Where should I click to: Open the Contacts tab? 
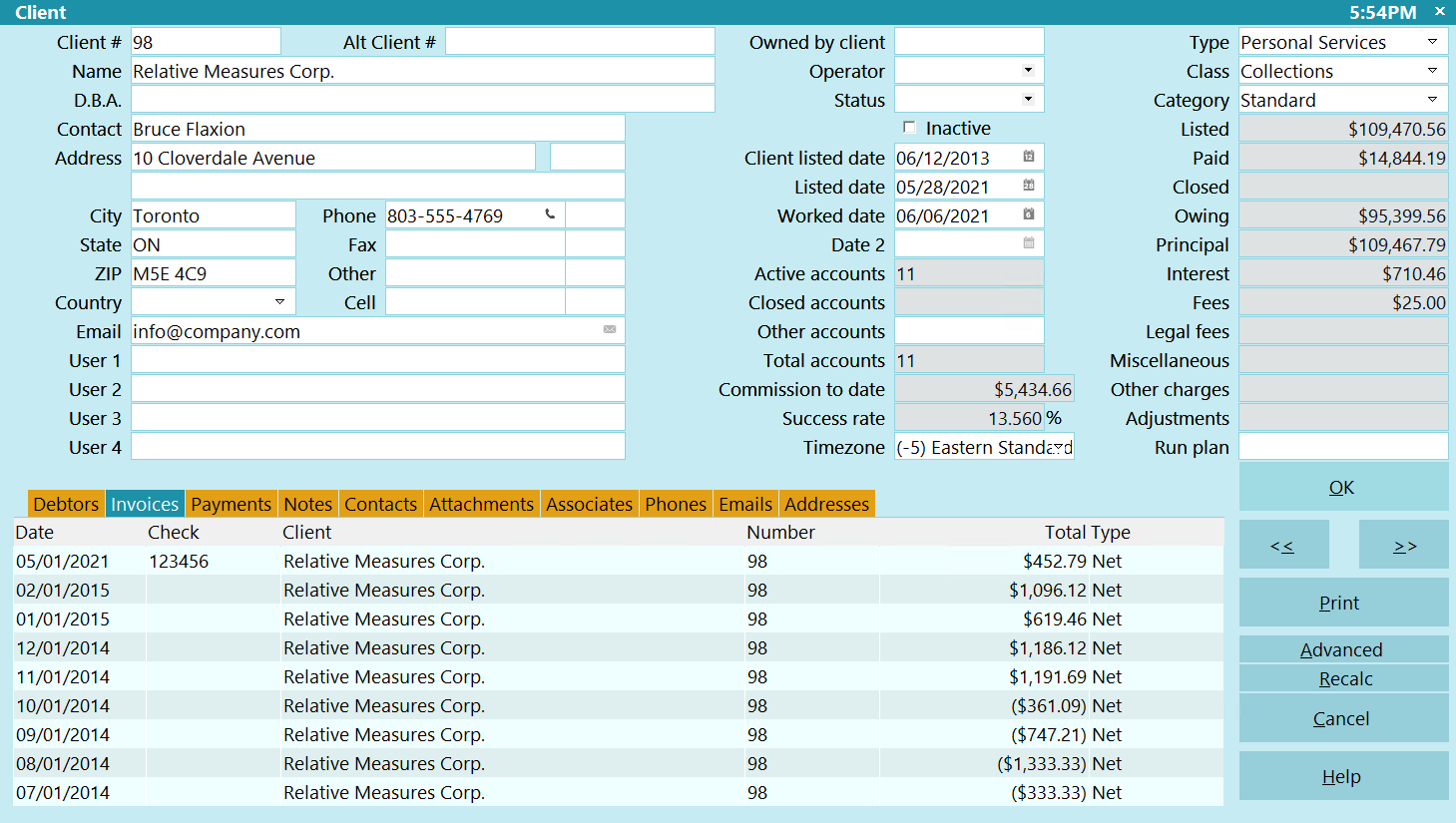(x=381, y=504)
